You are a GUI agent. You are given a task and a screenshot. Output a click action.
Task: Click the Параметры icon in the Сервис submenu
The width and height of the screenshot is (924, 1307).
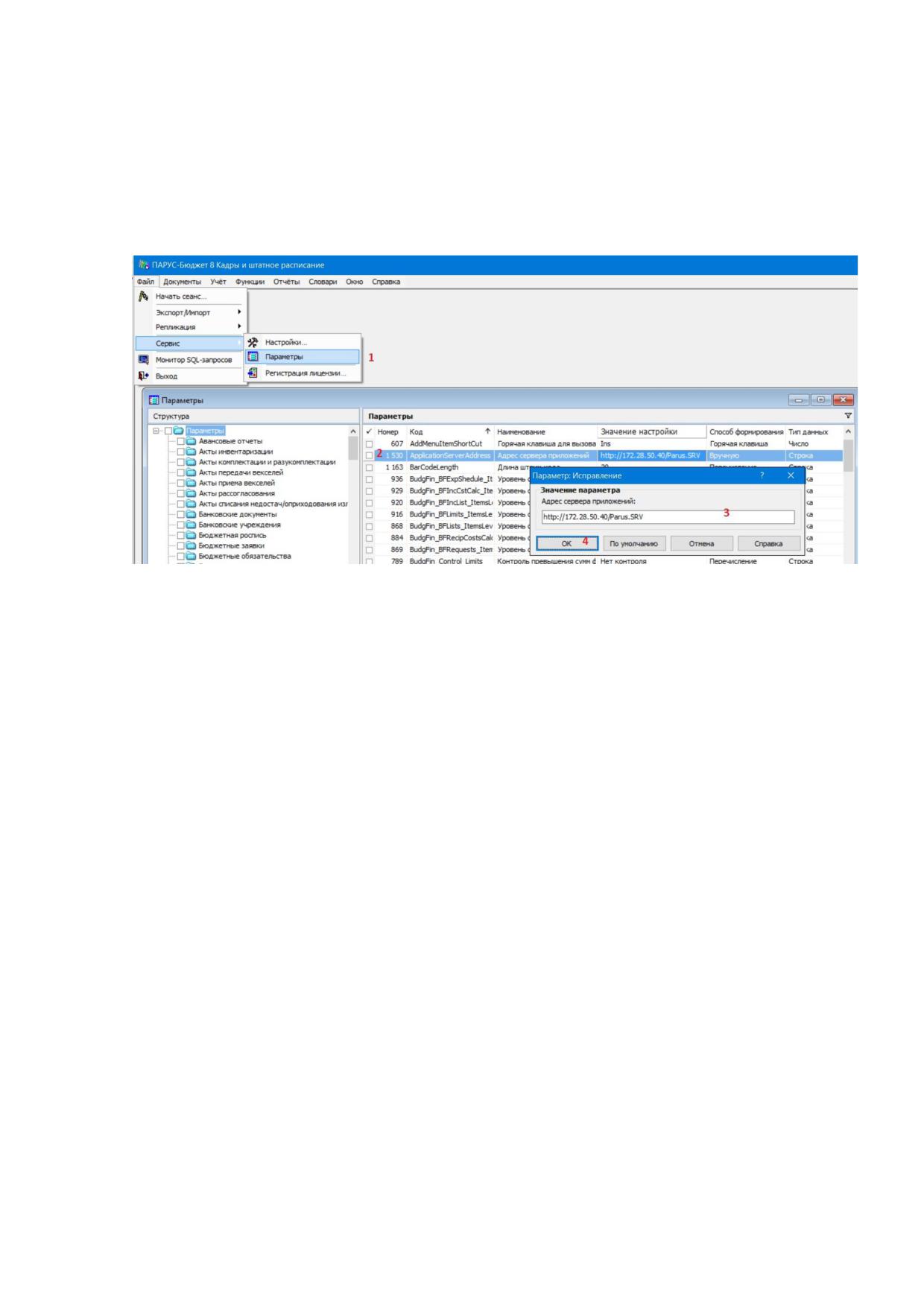pos(253,357)
